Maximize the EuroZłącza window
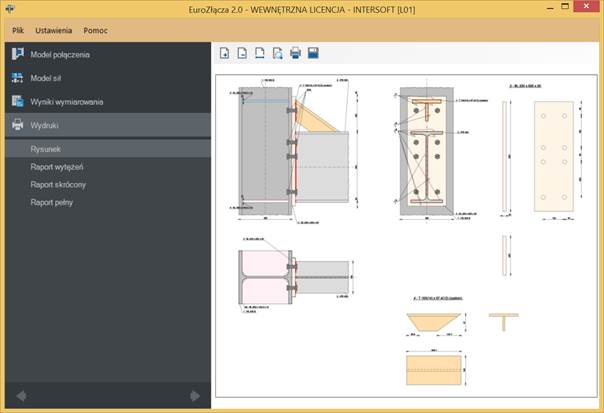 565,7
